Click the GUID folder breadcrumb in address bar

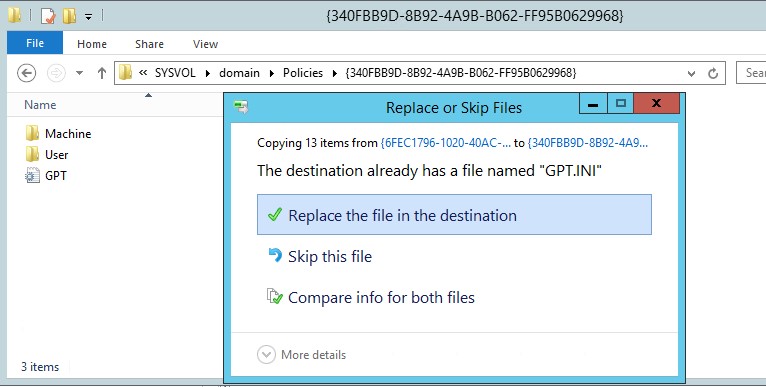click(x=461, y=73)
